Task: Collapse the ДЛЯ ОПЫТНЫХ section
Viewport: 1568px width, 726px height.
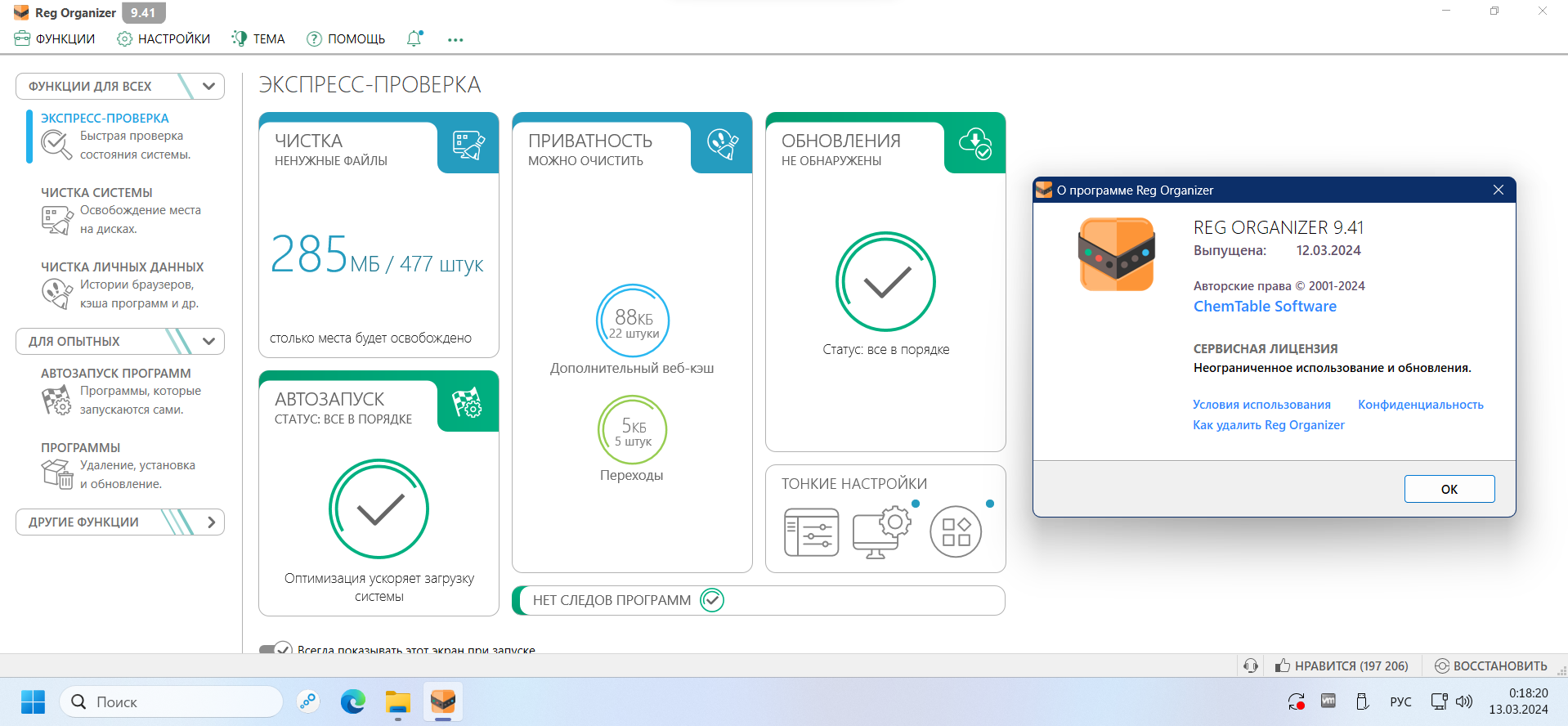Action: [x=120, y=341]
